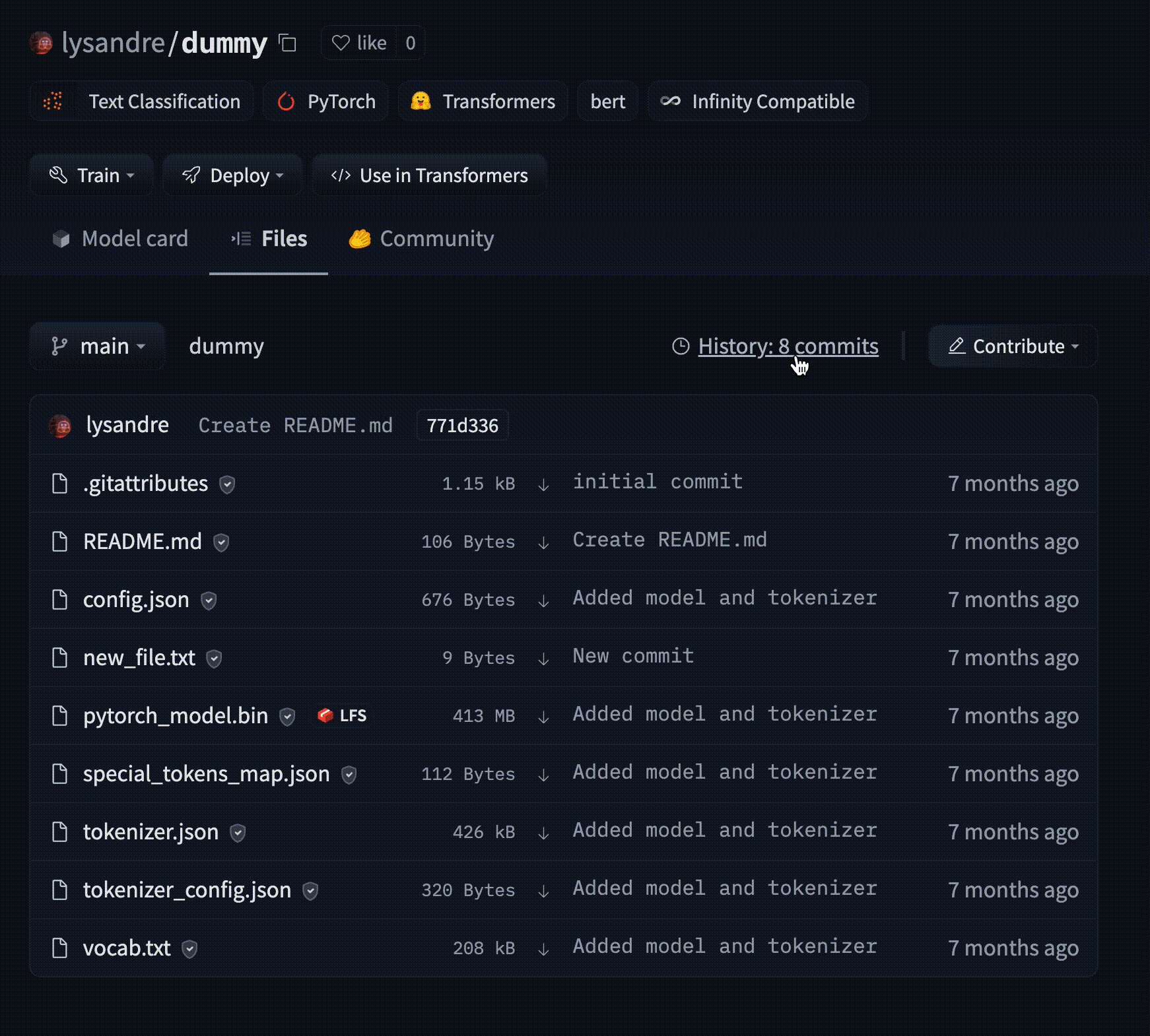
Task: Click the Use in Transformers button
Action: 429,176
